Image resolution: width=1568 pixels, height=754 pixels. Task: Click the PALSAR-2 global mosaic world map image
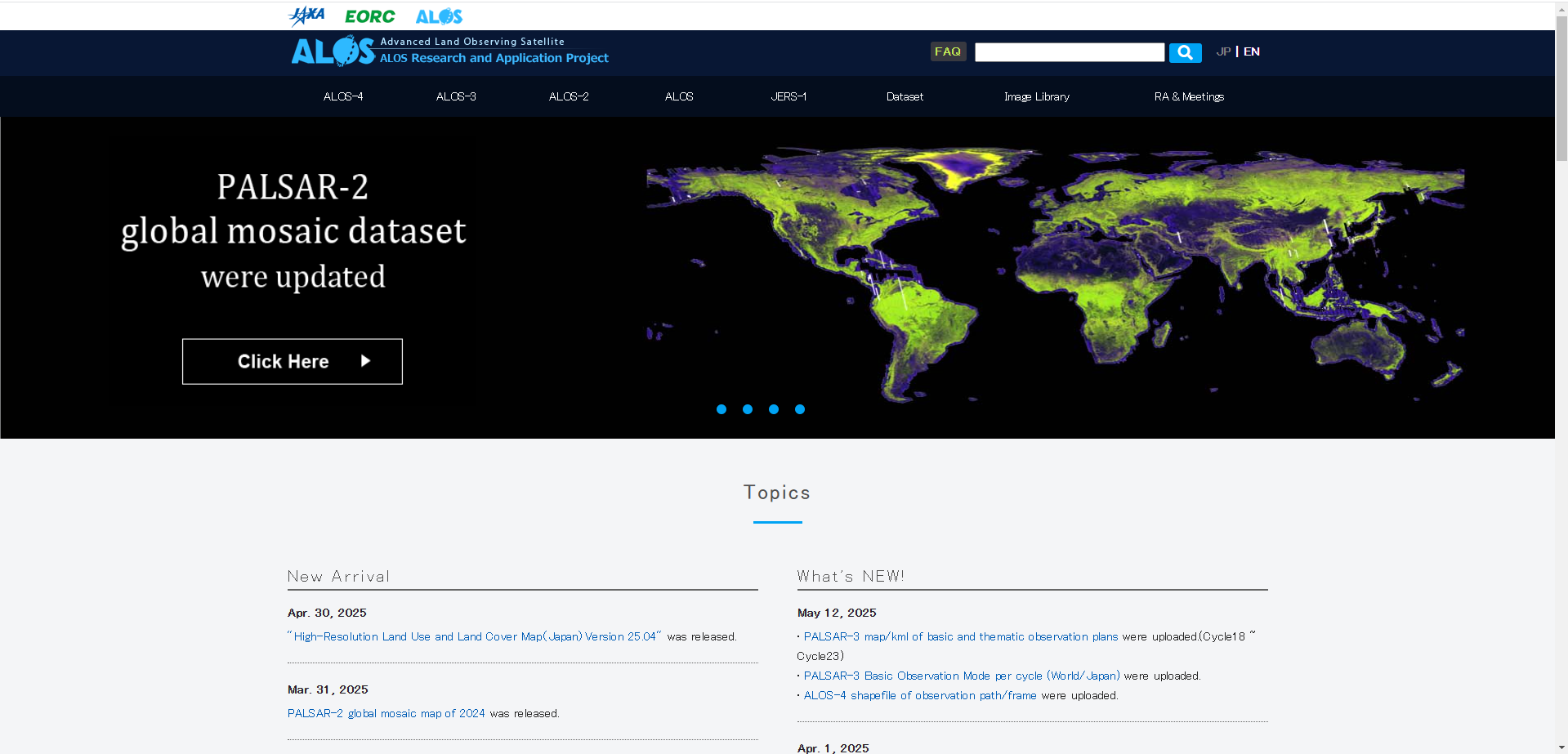click(x=1055, y=274)
